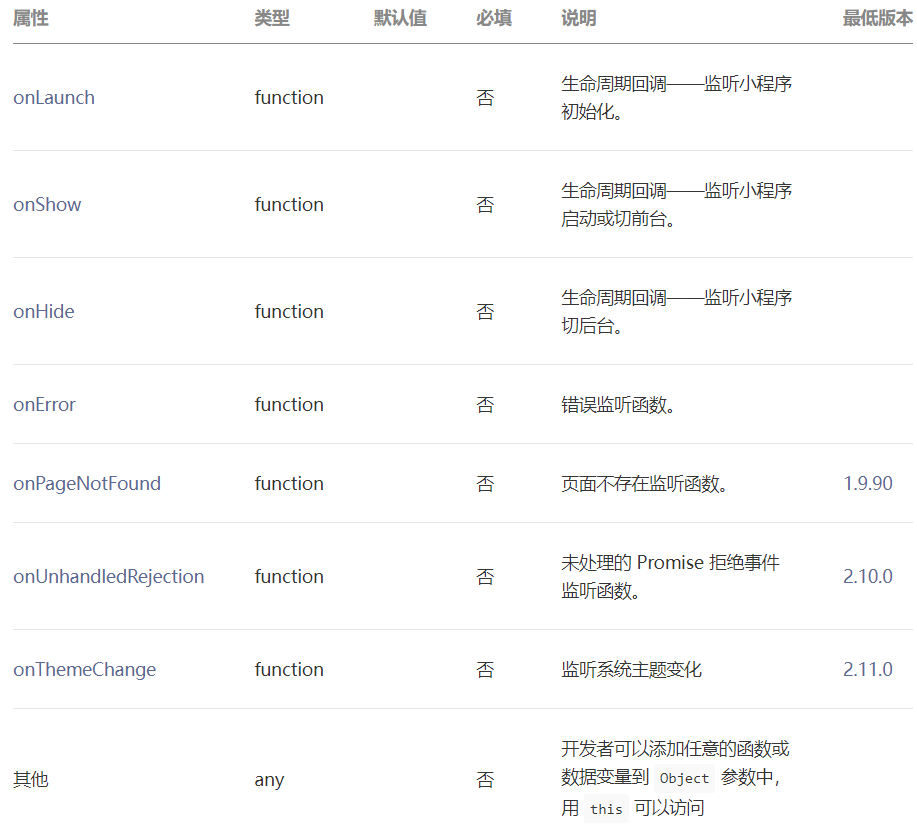Image resolution: width=917 pixels, height=824 pixels.
Task: Click version link 1.9.90
Action: 868,483
